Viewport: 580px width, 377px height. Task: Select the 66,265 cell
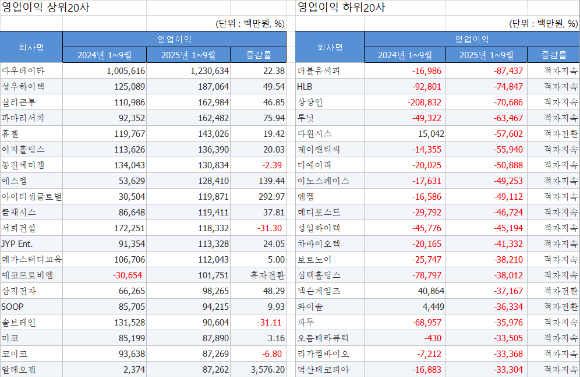pyautogui.click(x=105, y=291)
